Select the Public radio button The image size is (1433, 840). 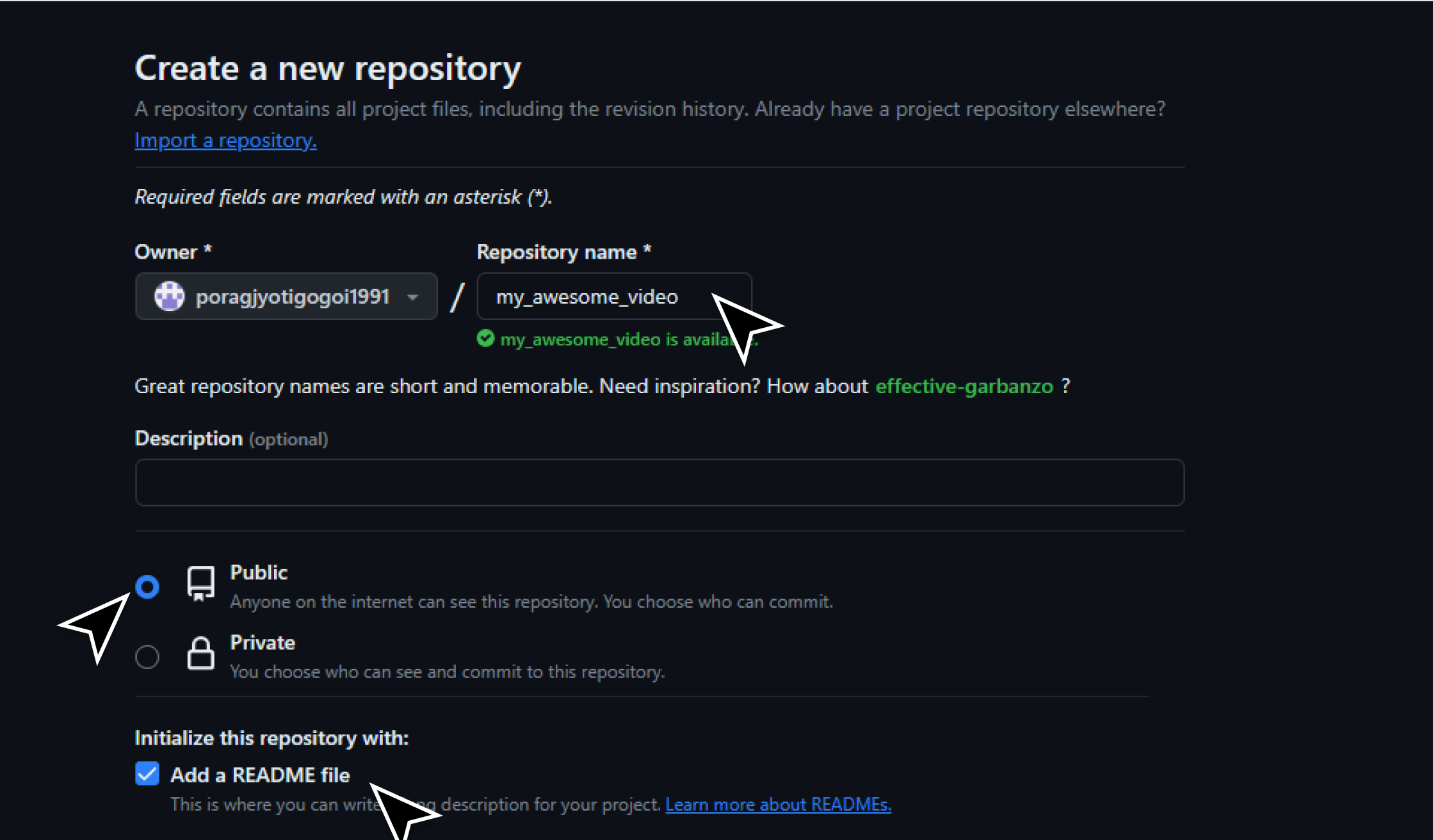click(x=147, y=586)
